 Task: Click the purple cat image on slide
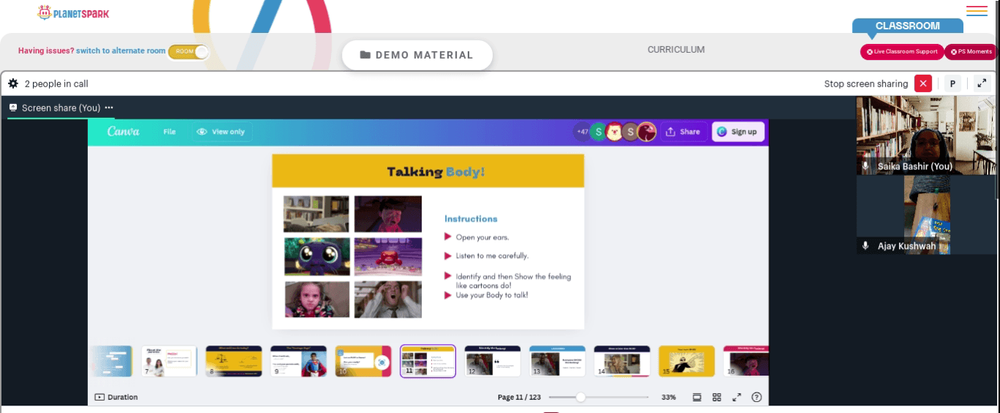(317, 256)
